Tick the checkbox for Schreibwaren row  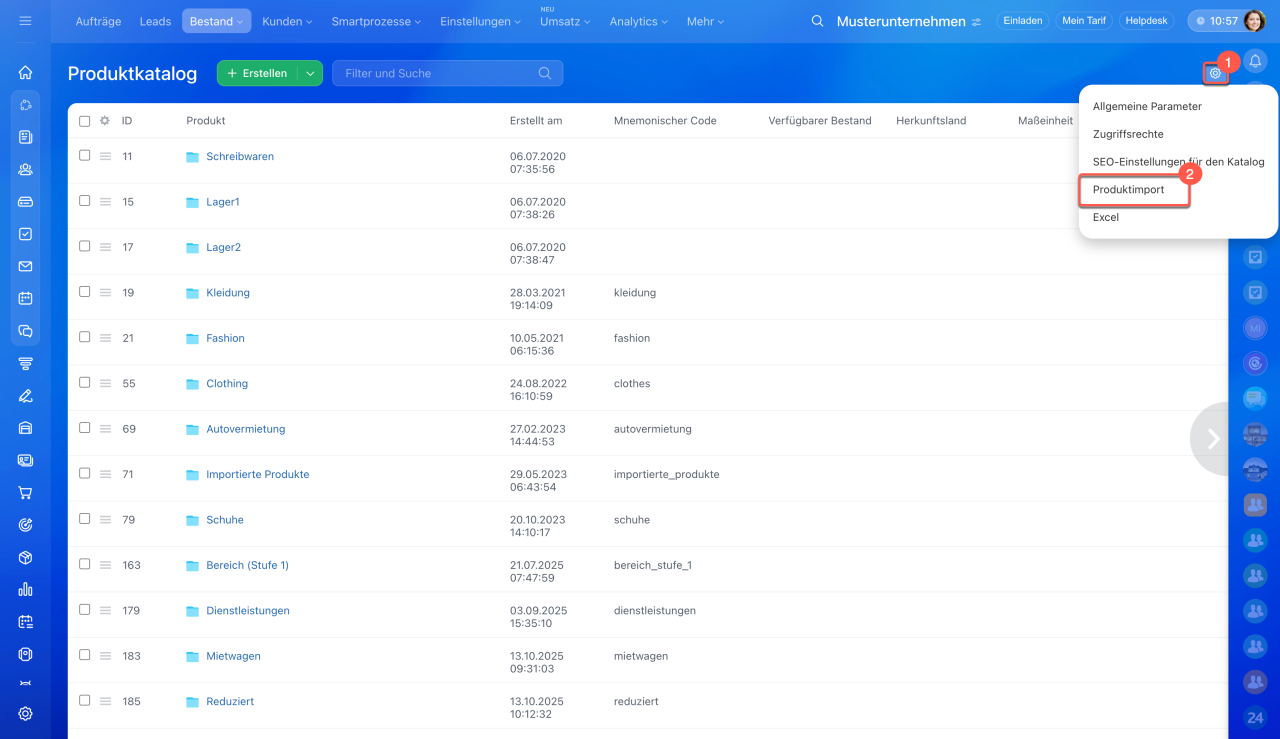click(85, 156)
